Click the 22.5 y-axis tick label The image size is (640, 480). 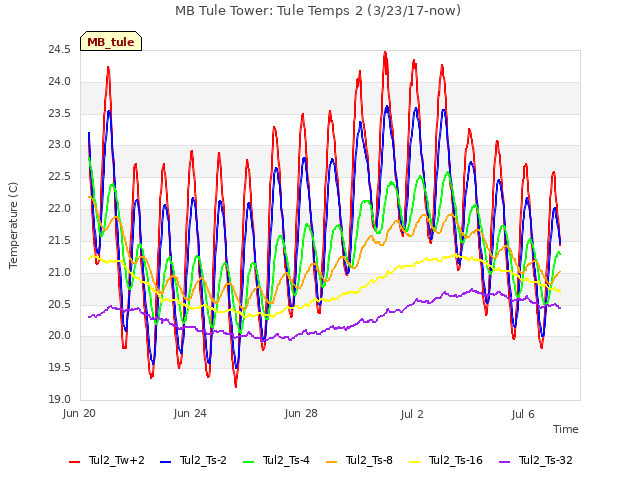[x=59, y=177]
